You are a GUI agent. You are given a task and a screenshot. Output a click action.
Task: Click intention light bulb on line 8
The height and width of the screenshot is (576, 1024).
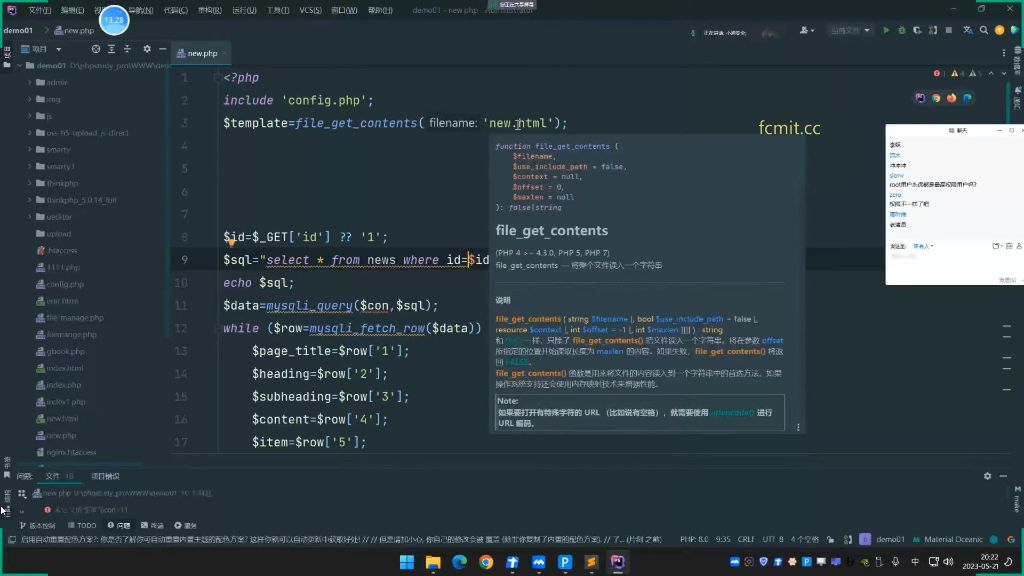[231, 243]
